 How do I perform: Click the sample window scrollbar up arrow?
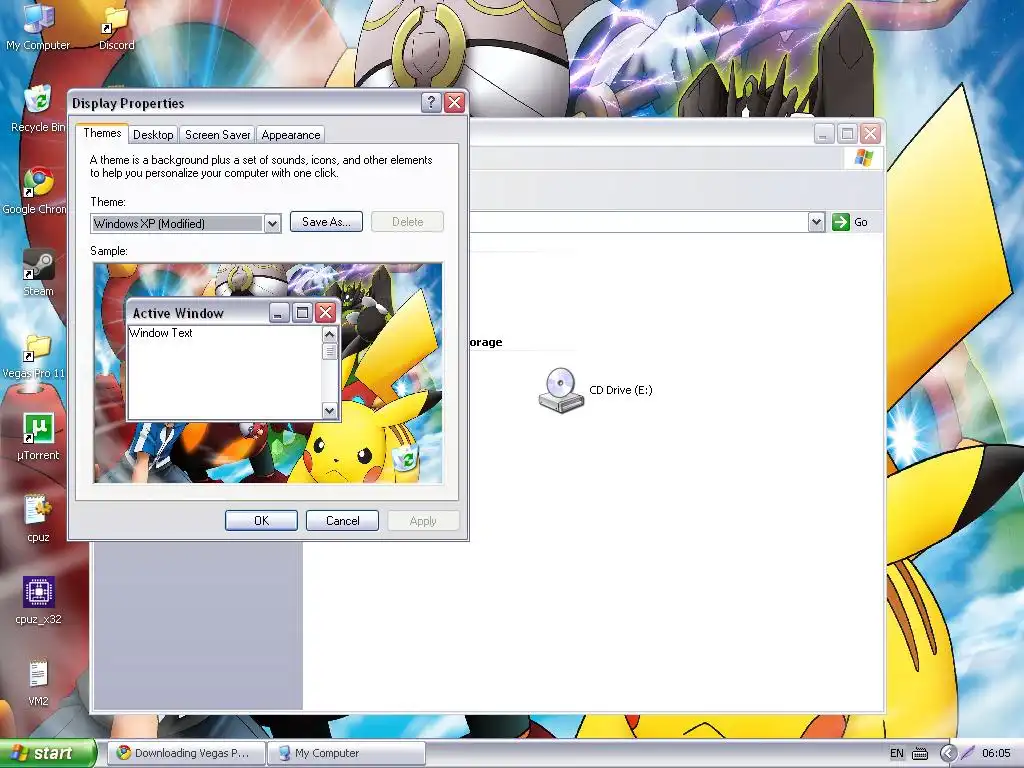(x=329, y=334)
